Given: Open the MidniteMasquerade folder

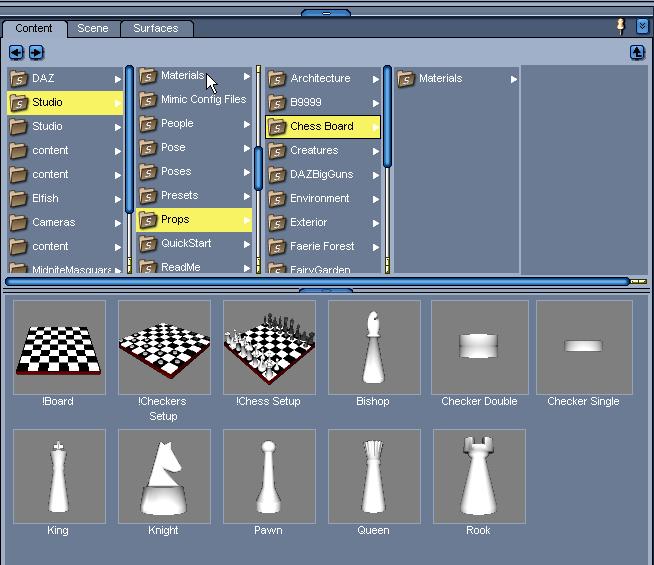Looking at the screenshot, I should [65, 269].
